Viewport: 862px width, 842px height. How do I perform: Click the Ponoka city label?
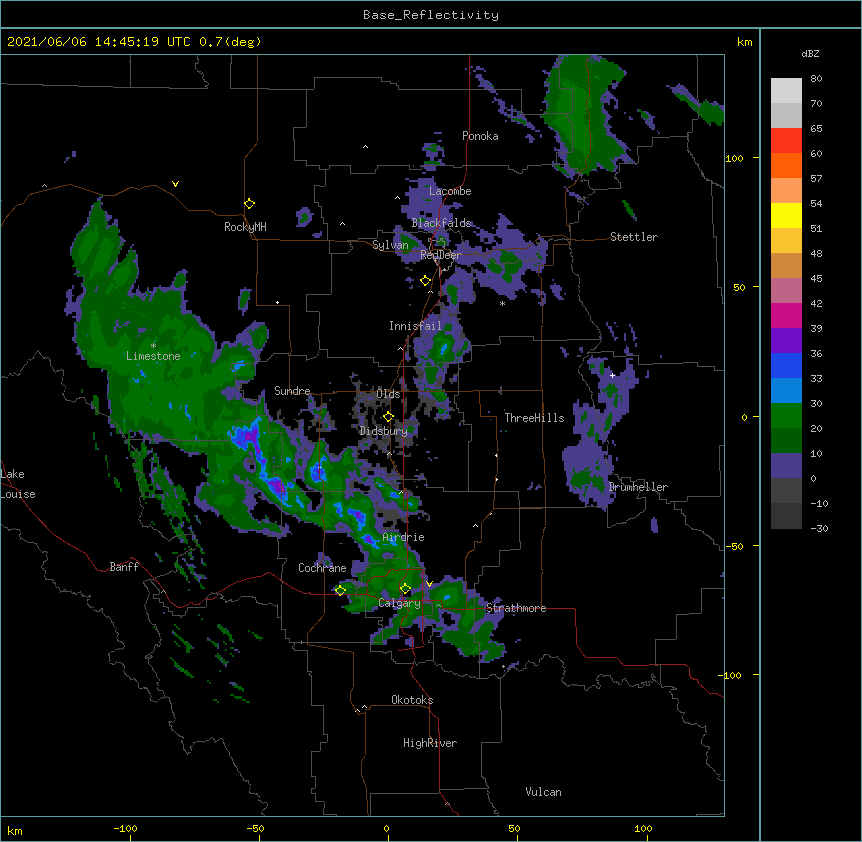pyautogui.click(x=480, y=136)
